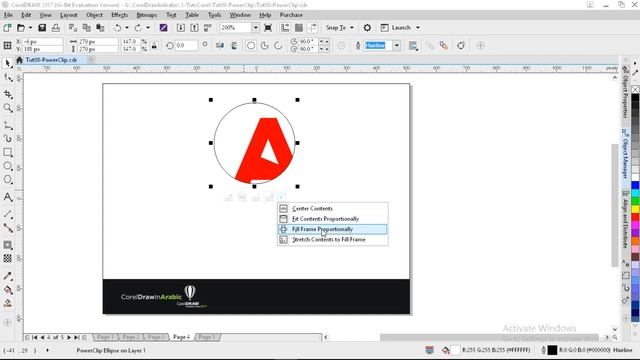The image size is (640, 360).
Task: Click the object X position field
Action: point(42,42)
